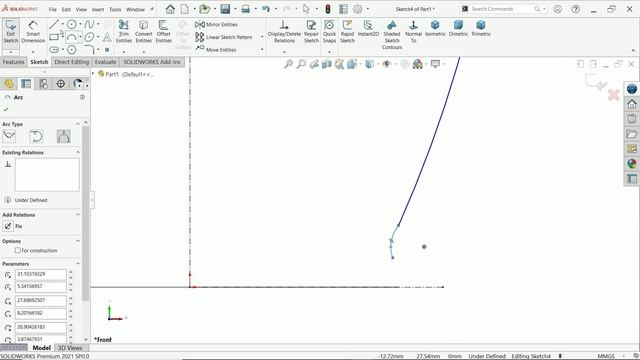The width and height of the screenshot is (640, 360).
Task: Click the parameter field showing 27.69692507
Action: 40,300
